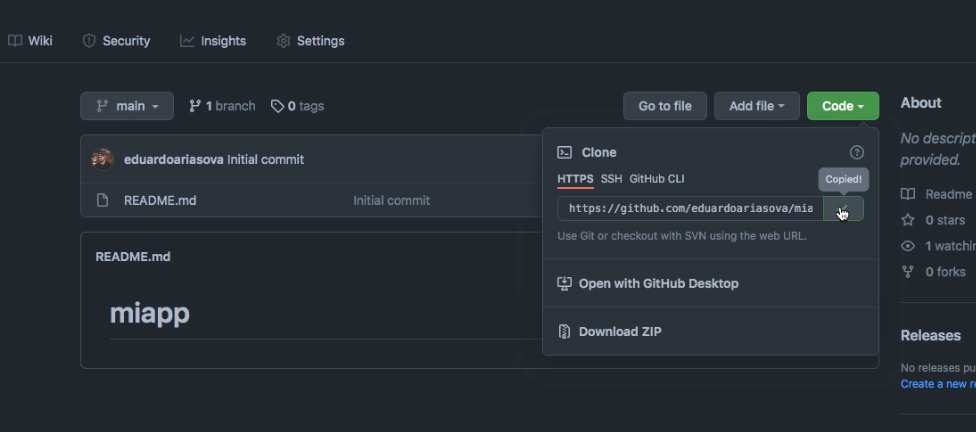
Task: Click the tag icon beside 0 tags
Action: pos(277,106)
